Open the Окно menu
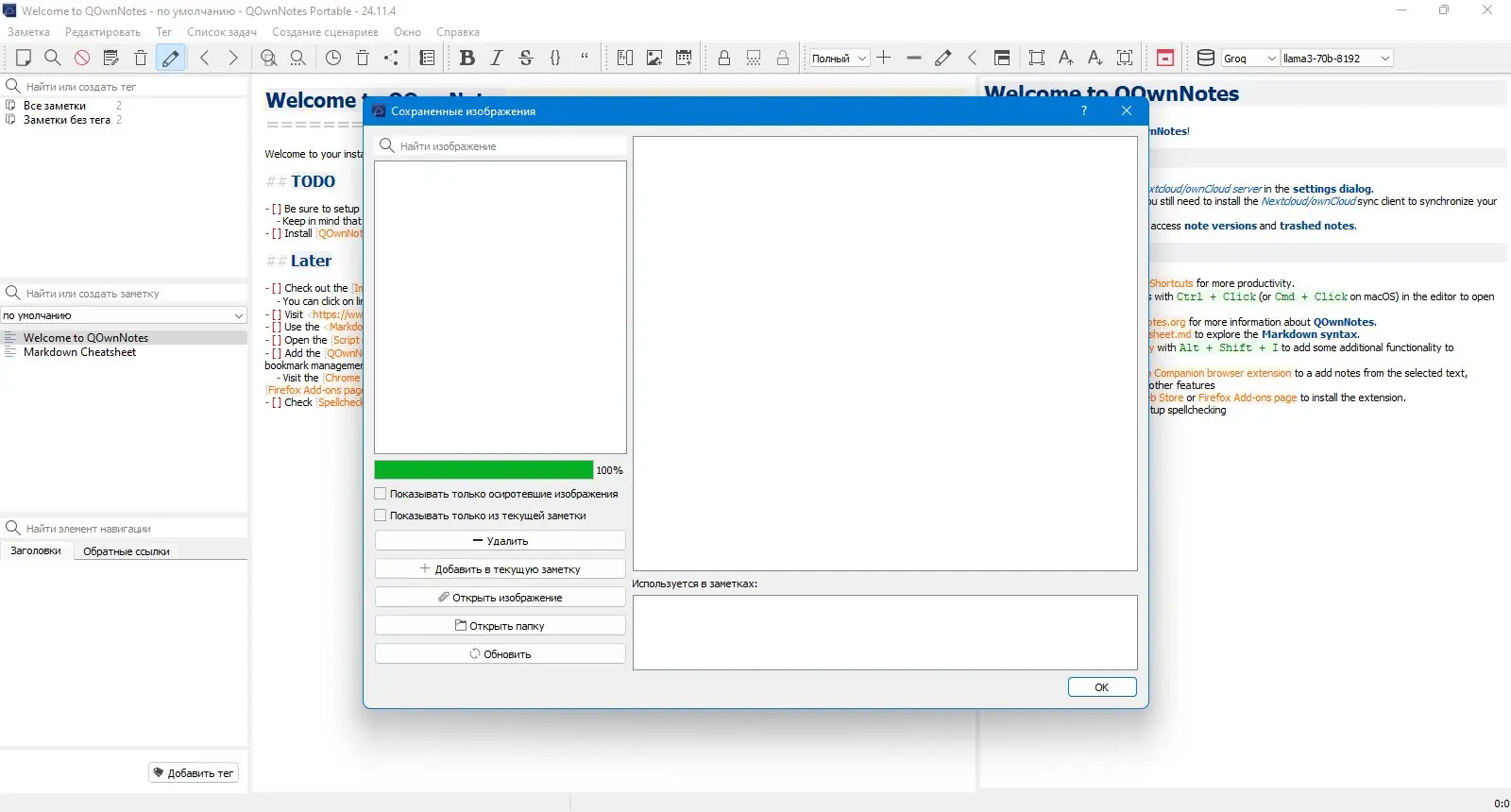The image size is (1511, 812). [x=408, y=32]
